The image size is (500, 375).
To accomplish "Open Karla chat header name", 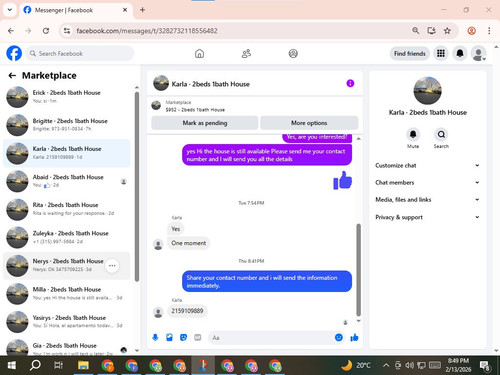I will point(210,84).
